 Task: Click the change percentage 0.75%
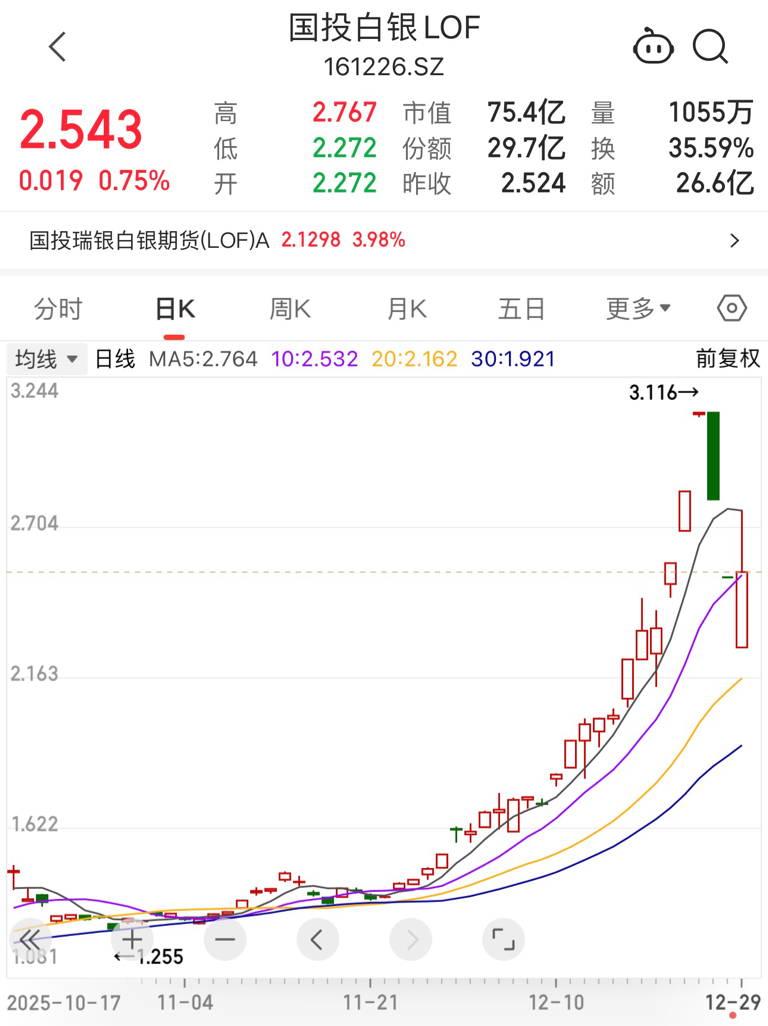click(x=134, y=181)
